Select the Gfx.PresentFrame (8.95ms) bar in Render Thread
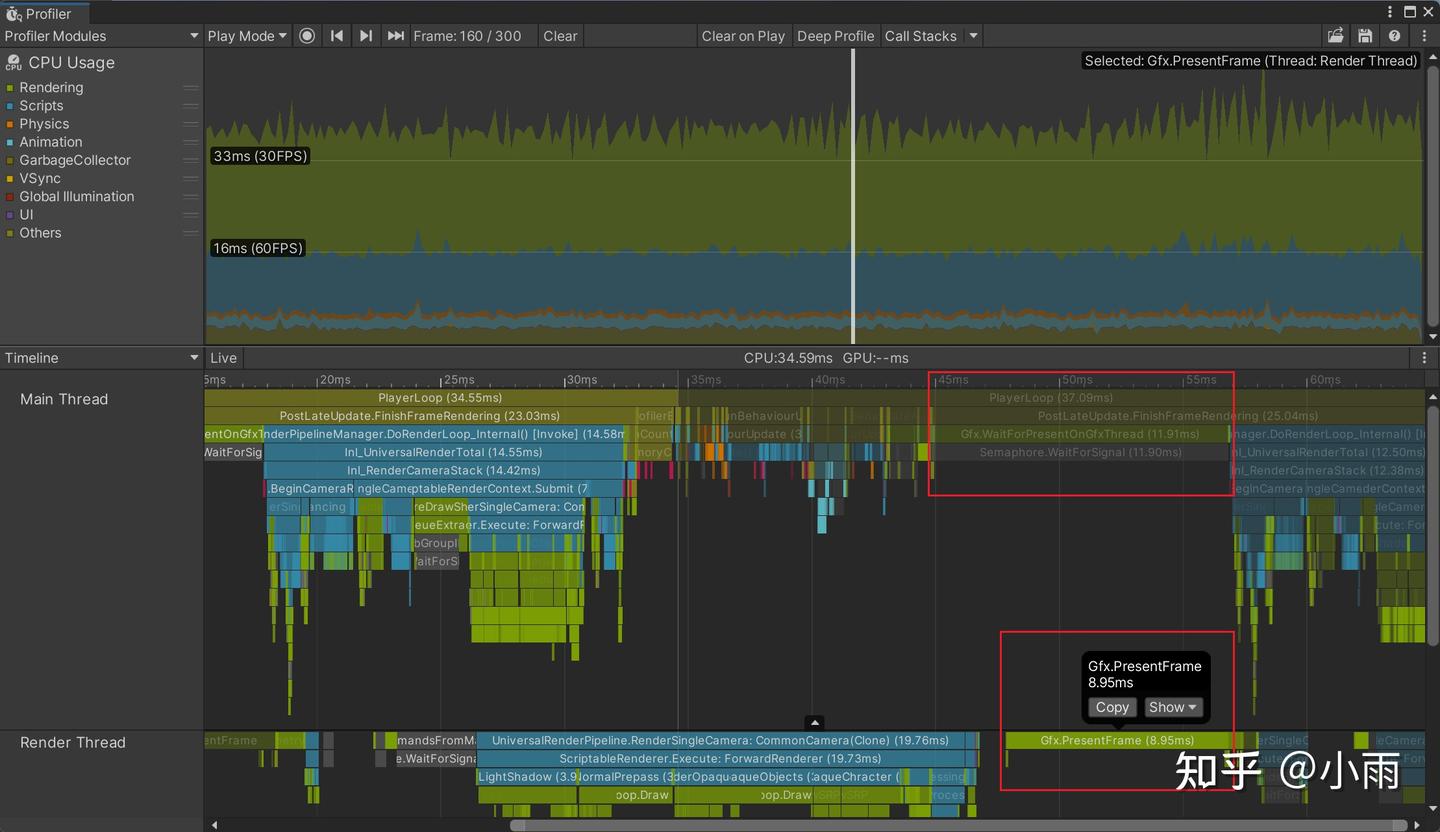Image resolution: width=1440 pixels, height=832 pixels. click(1117, 741)
